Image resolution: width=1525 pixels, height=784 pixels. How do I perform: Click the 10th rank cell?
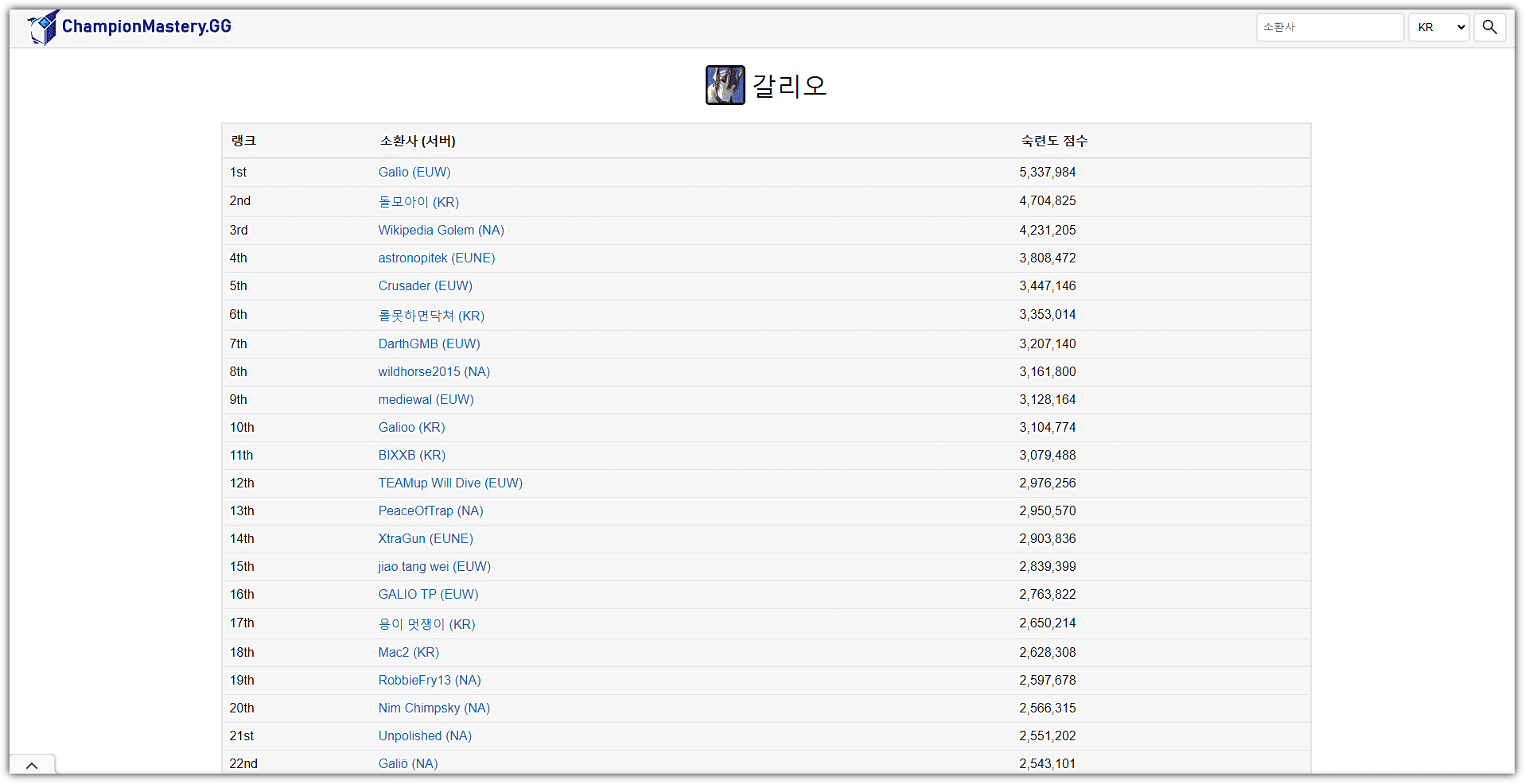pyautogui.click(x=242, y=427)
